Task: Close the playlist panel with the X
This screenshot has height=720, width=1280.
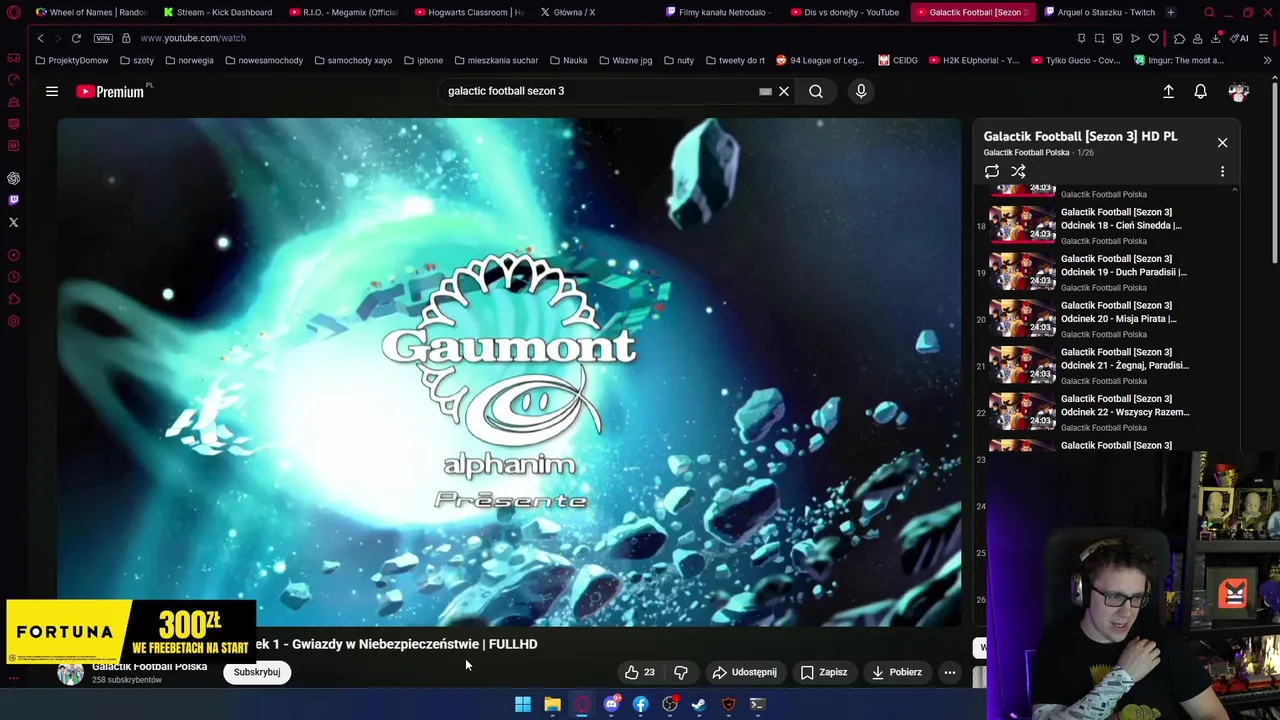Action: 1222,143
